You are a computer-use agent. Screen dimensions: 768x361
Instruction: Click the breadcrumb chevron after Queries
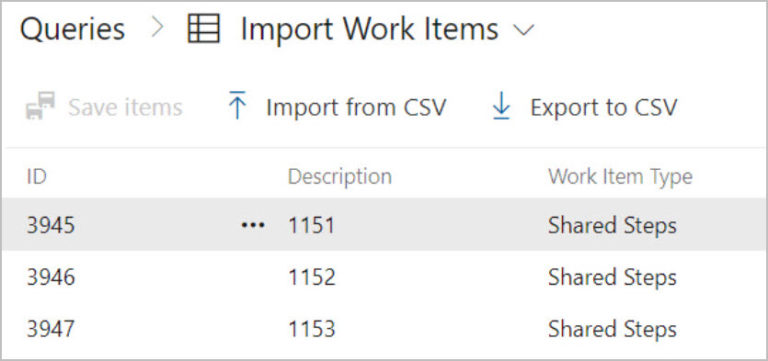coord(157,28)
